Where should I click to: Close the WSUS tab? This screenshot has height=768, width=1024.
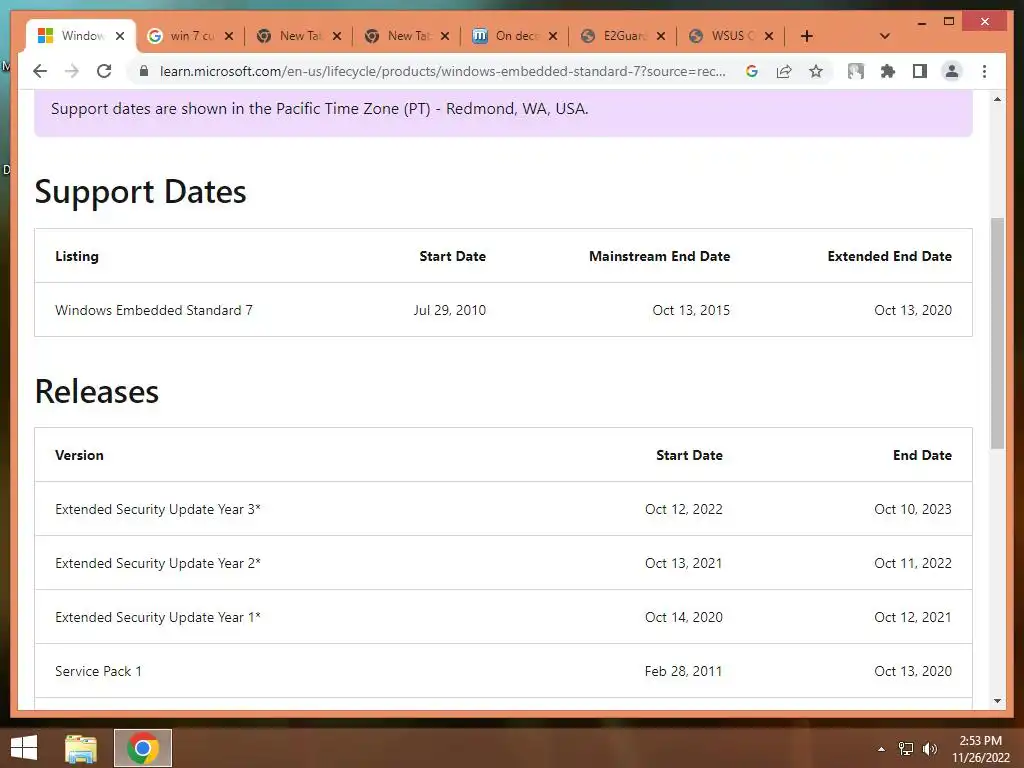(769, 36)
